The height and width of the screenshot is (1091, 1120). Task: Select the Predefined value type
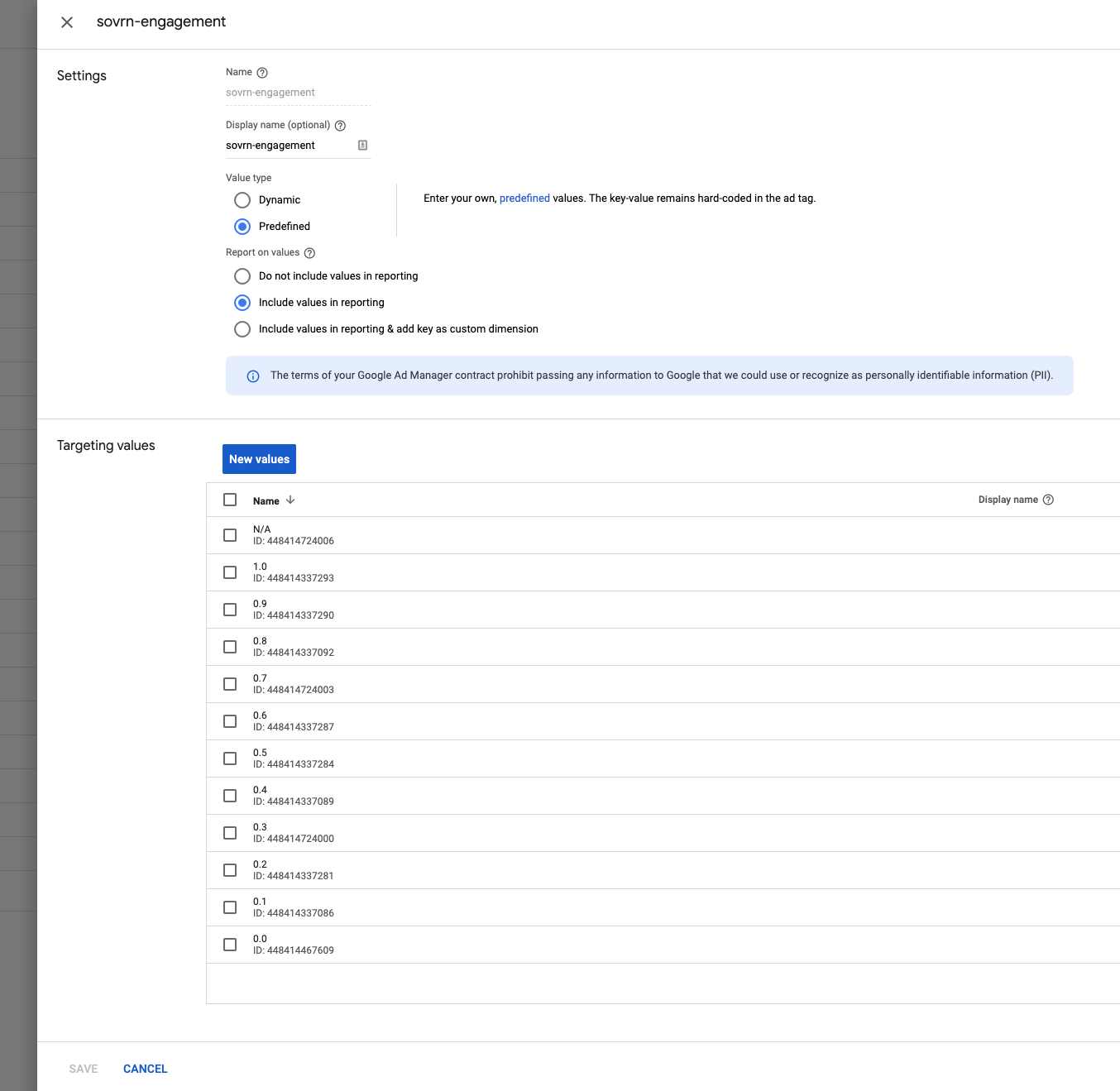tap(242, 227)
